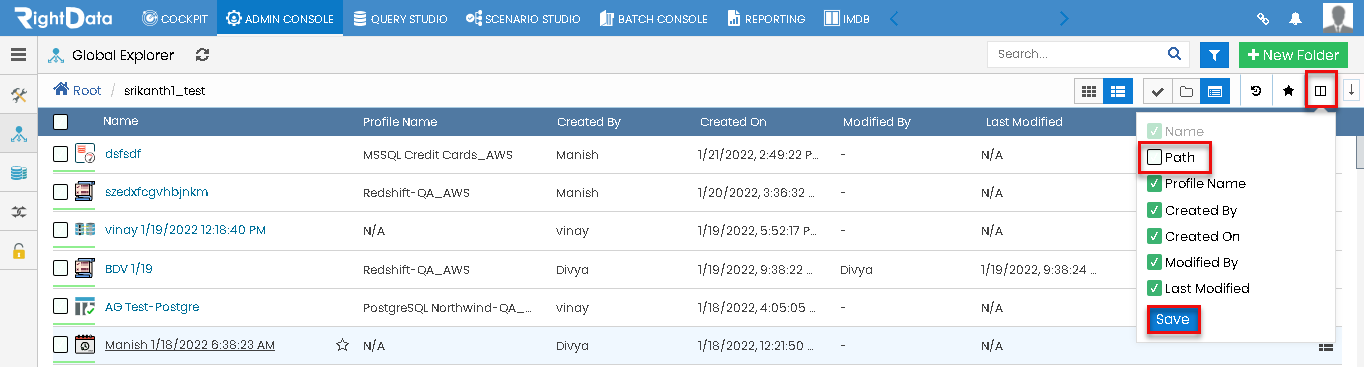
Task: Click the history clock toolbar icon
Action: [x=1257, y=91]
